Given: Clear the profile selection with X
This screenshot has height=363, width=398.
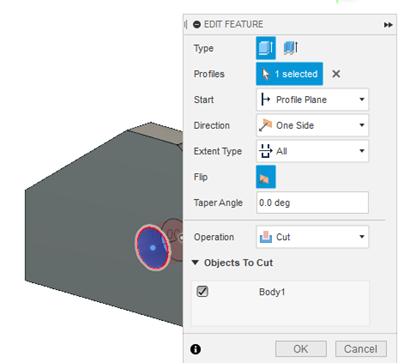Looking at the screenshot, I should [336, 74].
